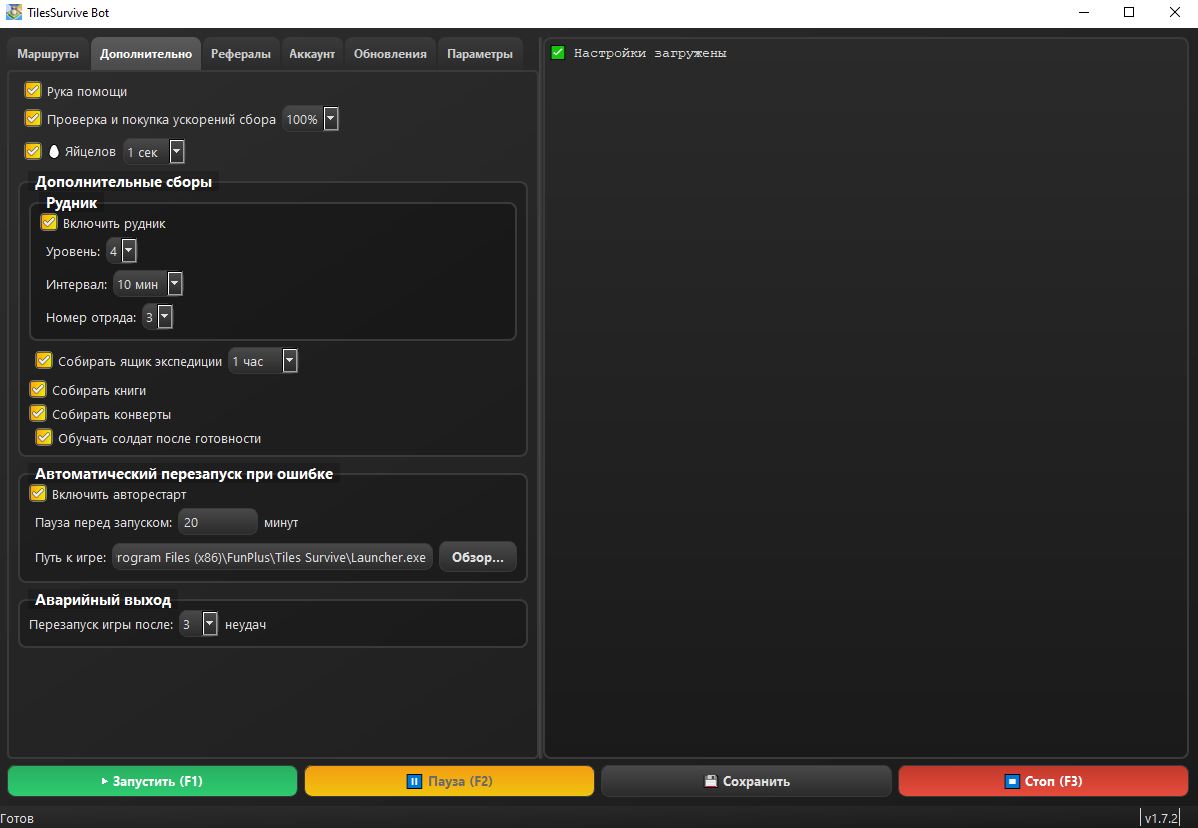Click the green Запустить (F1) button
Viewport: 1198px width, 828px height.
click(x=152, y=781)
